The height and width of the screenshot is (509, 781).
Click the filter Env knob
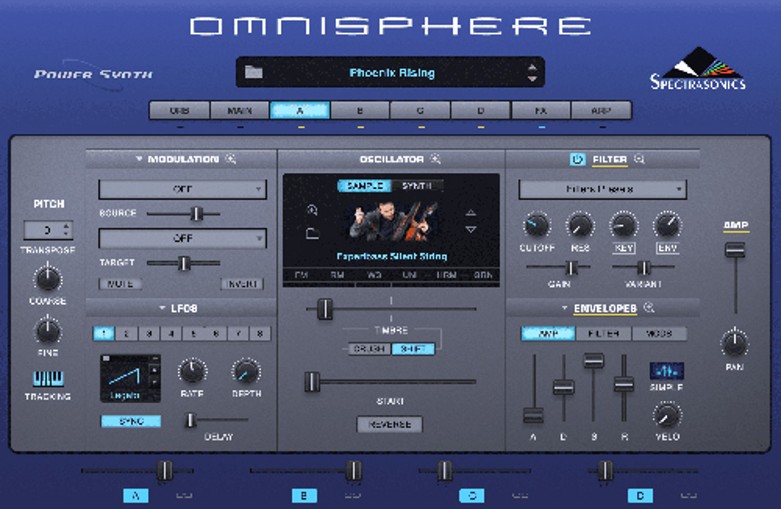[667, 226]
